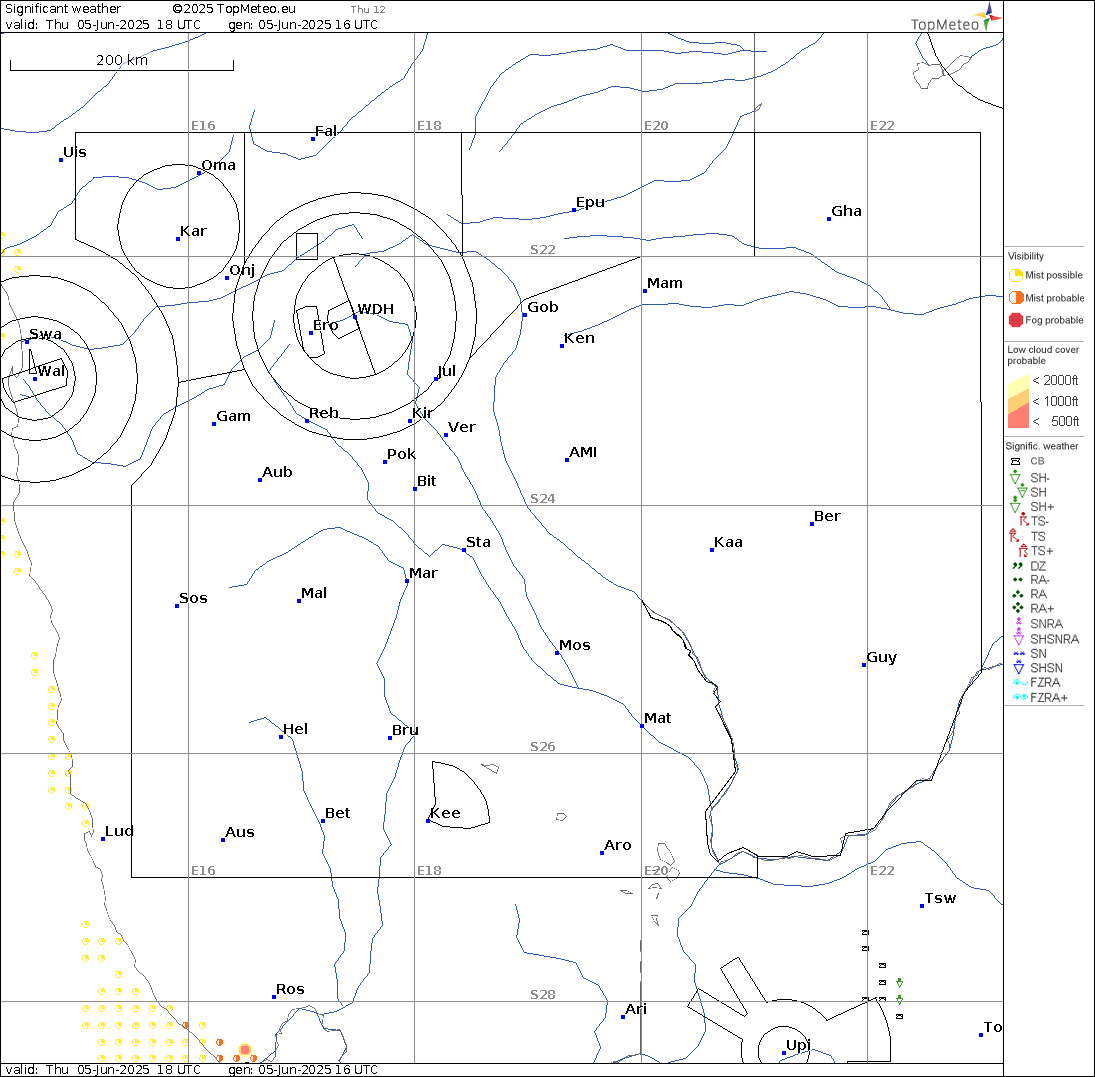
Task: Click the Swa station label
Action: click(45, 334)
